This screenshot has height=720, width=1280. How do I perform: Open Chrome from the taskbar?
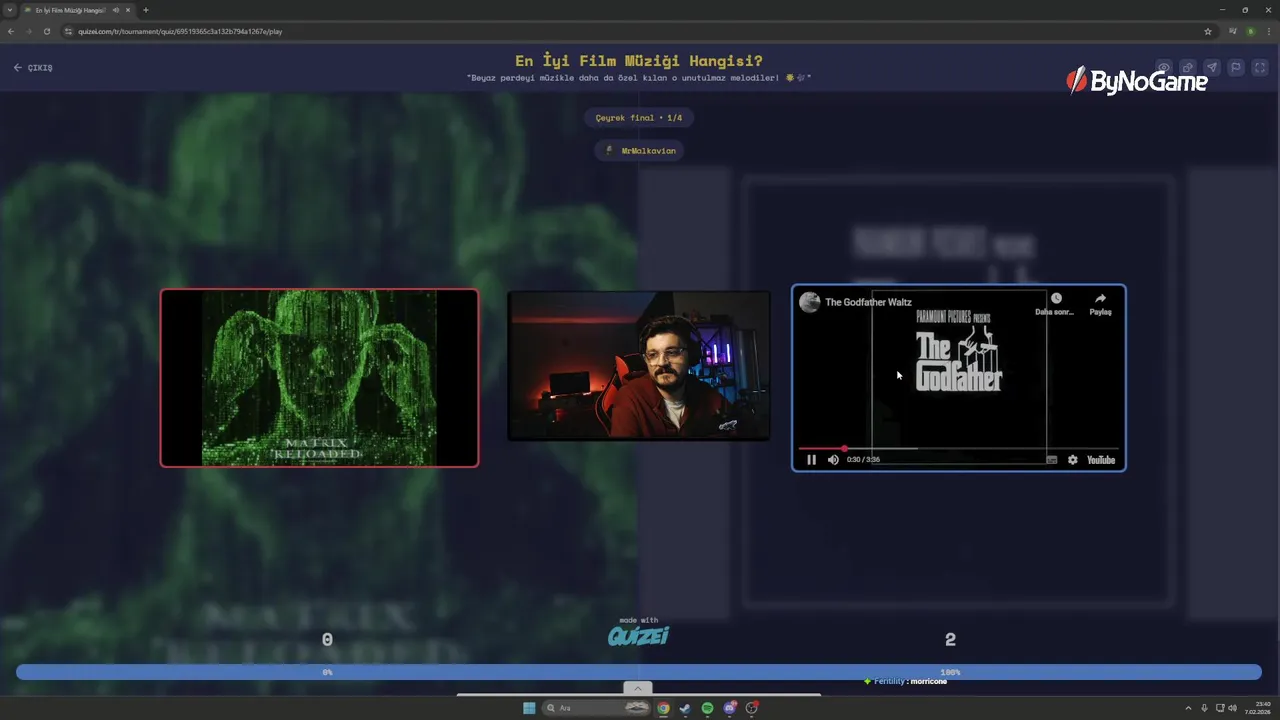pos(663,708)
